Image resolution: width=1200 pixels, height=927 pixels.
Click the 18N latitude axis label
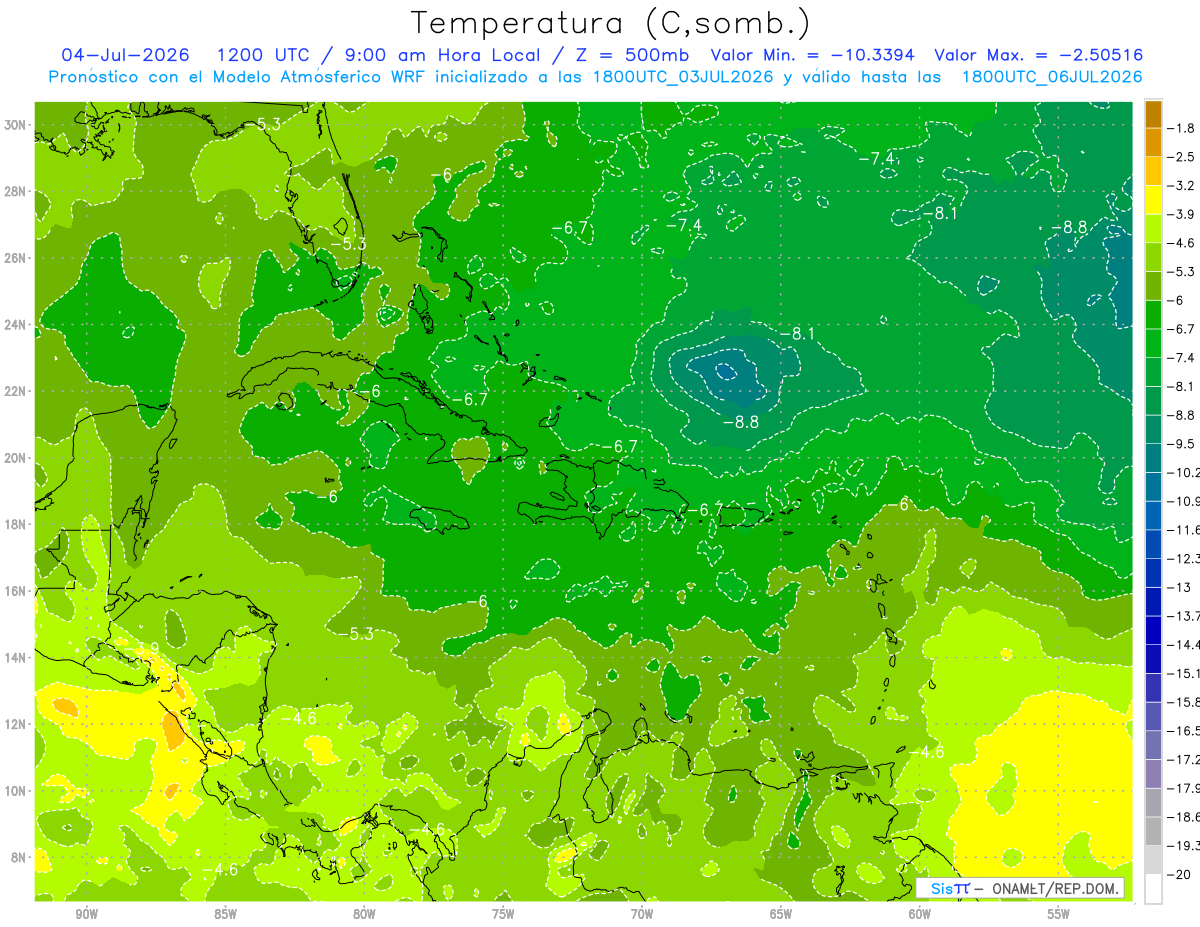[x=16, y=524]
